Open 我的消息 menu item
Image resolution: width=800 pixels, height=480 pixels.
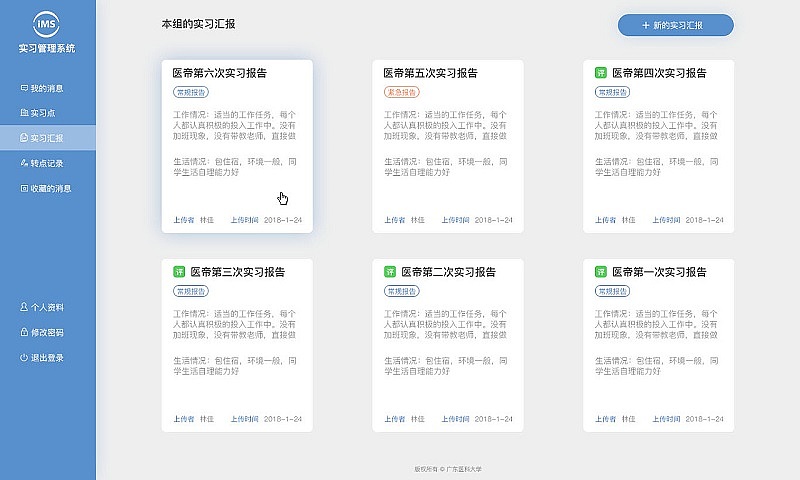coord(47,88)
